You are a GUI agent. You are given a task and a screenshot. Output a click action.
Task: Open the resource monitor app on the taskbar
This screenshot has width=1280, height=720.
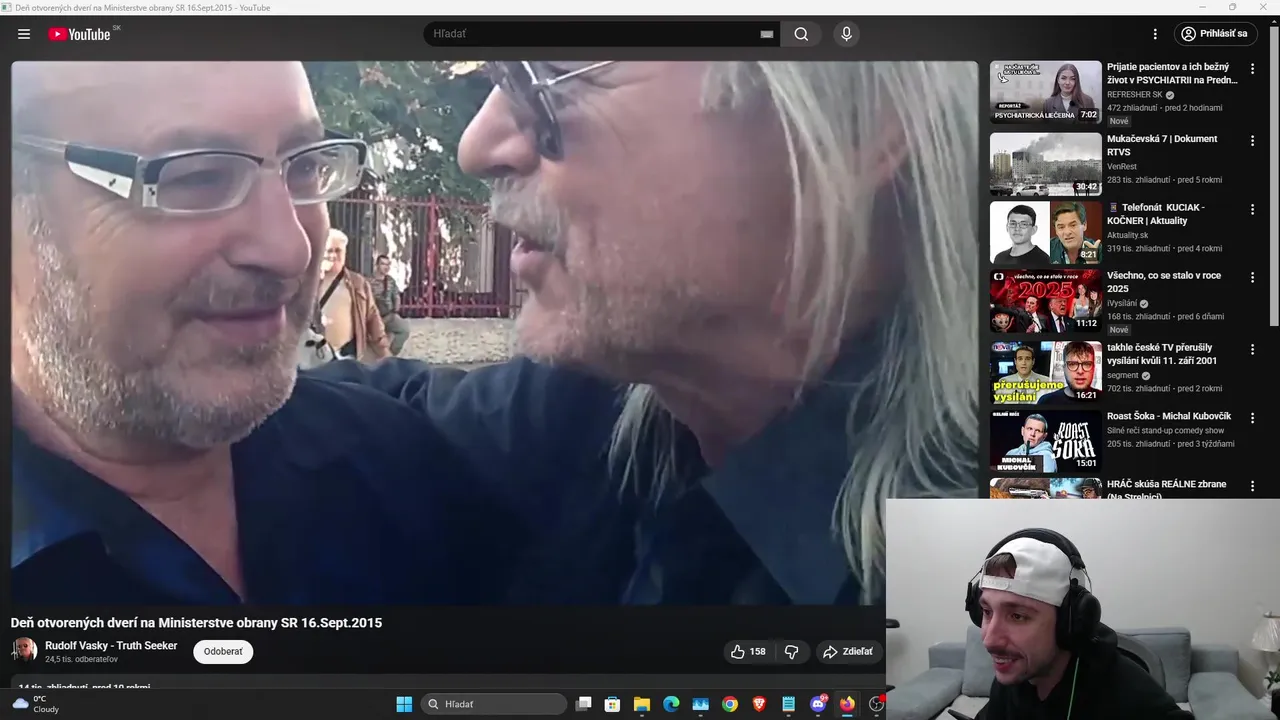pyautogui.click(x=701, y=704)
